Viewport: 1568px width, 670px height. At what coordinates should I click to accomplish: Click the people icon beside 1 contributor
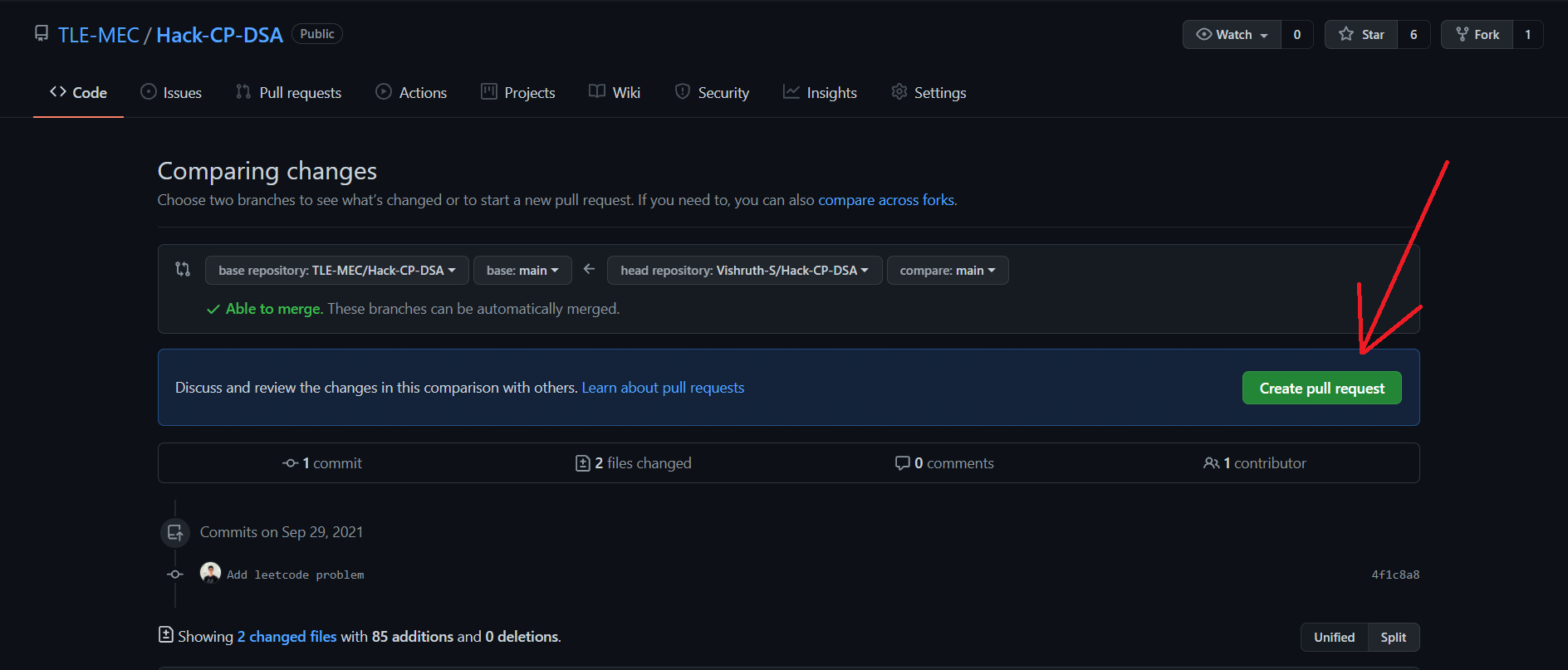coord(1212,463)
